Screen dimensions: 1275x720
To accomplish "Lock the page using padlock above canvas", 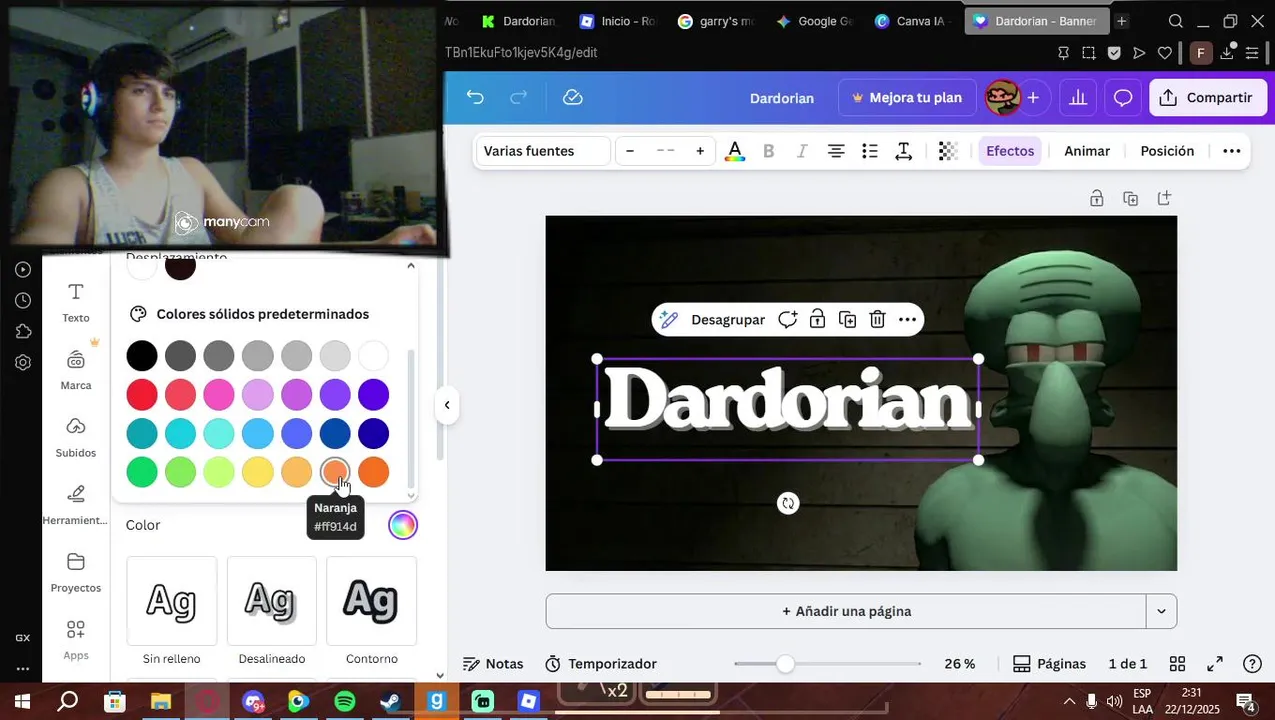I will pos(1097,198).
